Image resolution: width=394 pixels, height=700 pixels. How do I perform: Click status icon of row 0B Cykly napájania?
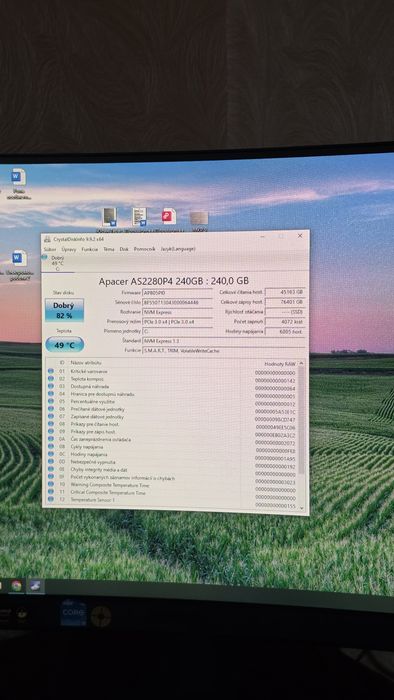tap(51, 447)
